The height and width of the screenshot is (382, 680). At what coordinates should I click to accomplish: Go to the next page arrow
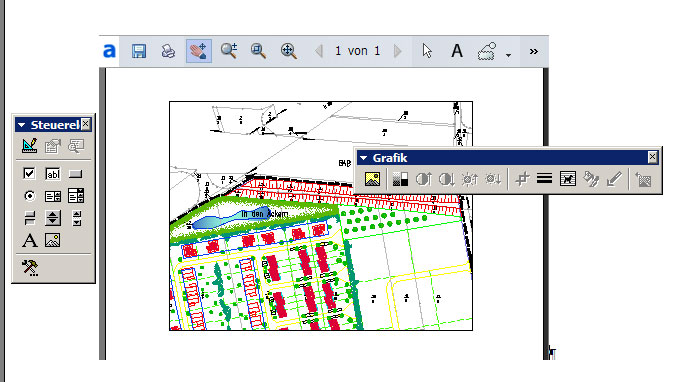tap(398, 51)
